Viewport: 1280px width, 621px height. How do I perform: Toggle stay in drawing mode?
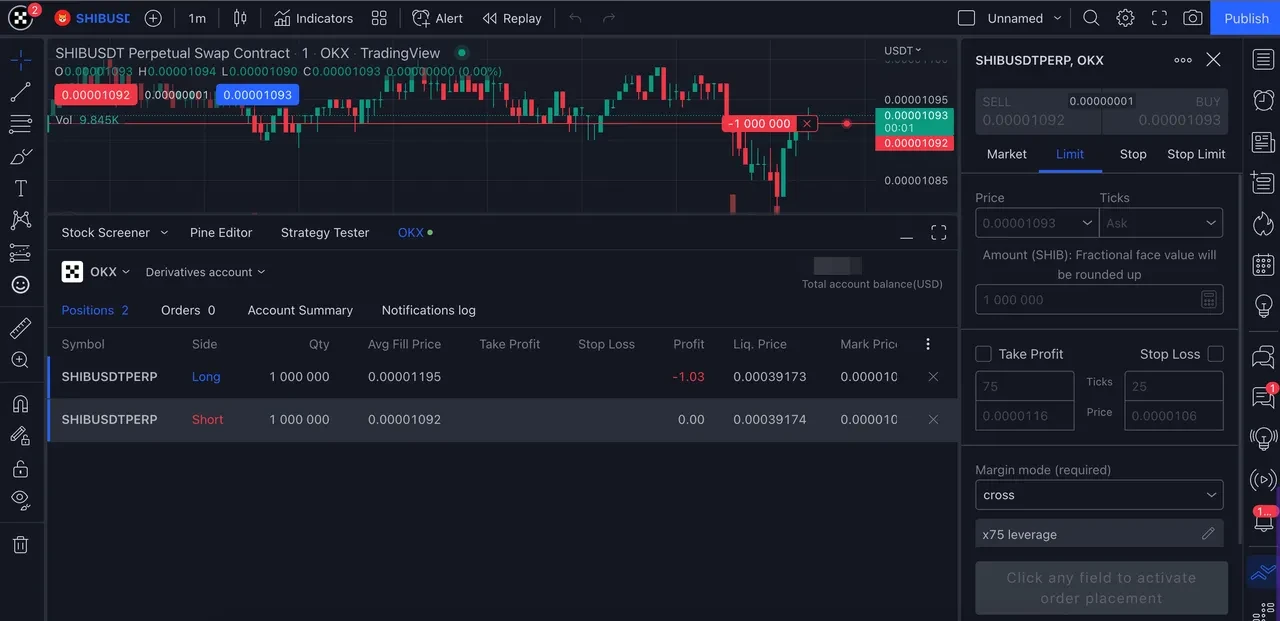[x=20, y=436]
